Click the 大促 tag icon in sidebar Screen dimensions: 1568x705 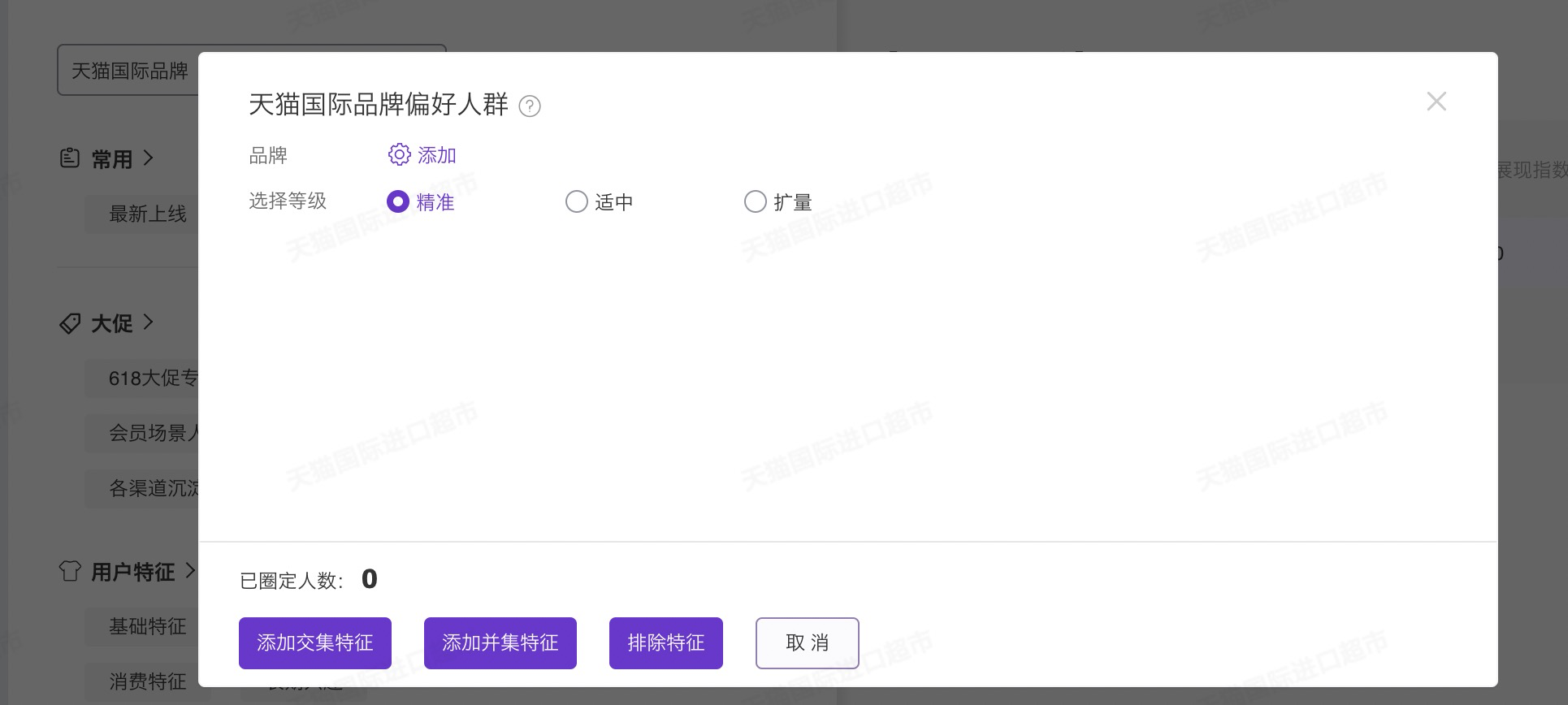[70, 323]
